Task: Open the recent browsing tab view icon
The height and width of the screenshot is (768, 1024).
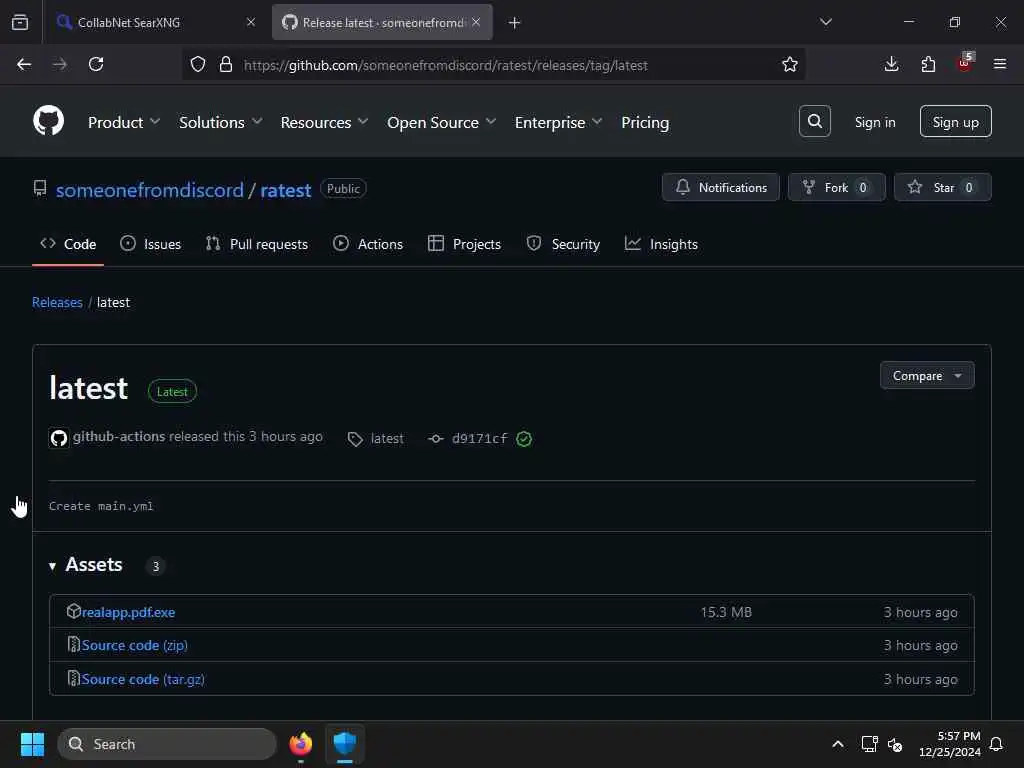Action: click(20, 22)
